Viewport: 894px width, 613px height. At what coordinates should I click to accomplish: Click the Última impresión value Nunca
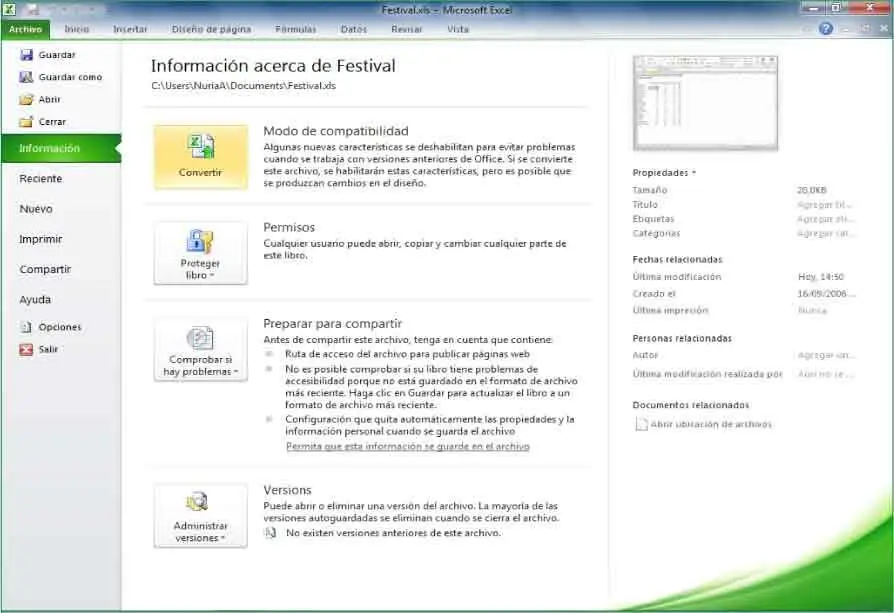pyautogui.click(x=812, y=310)
